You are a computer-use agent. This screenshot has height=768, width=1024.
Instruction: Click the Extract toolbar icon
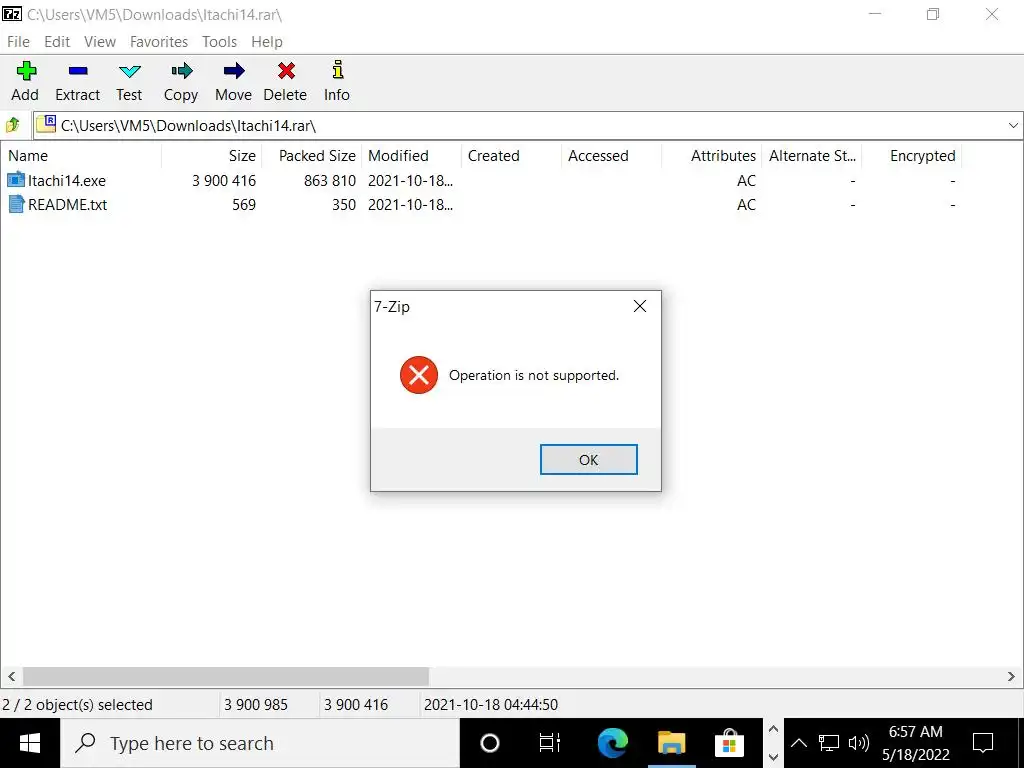pyautogui.click(x=78, y=71)
